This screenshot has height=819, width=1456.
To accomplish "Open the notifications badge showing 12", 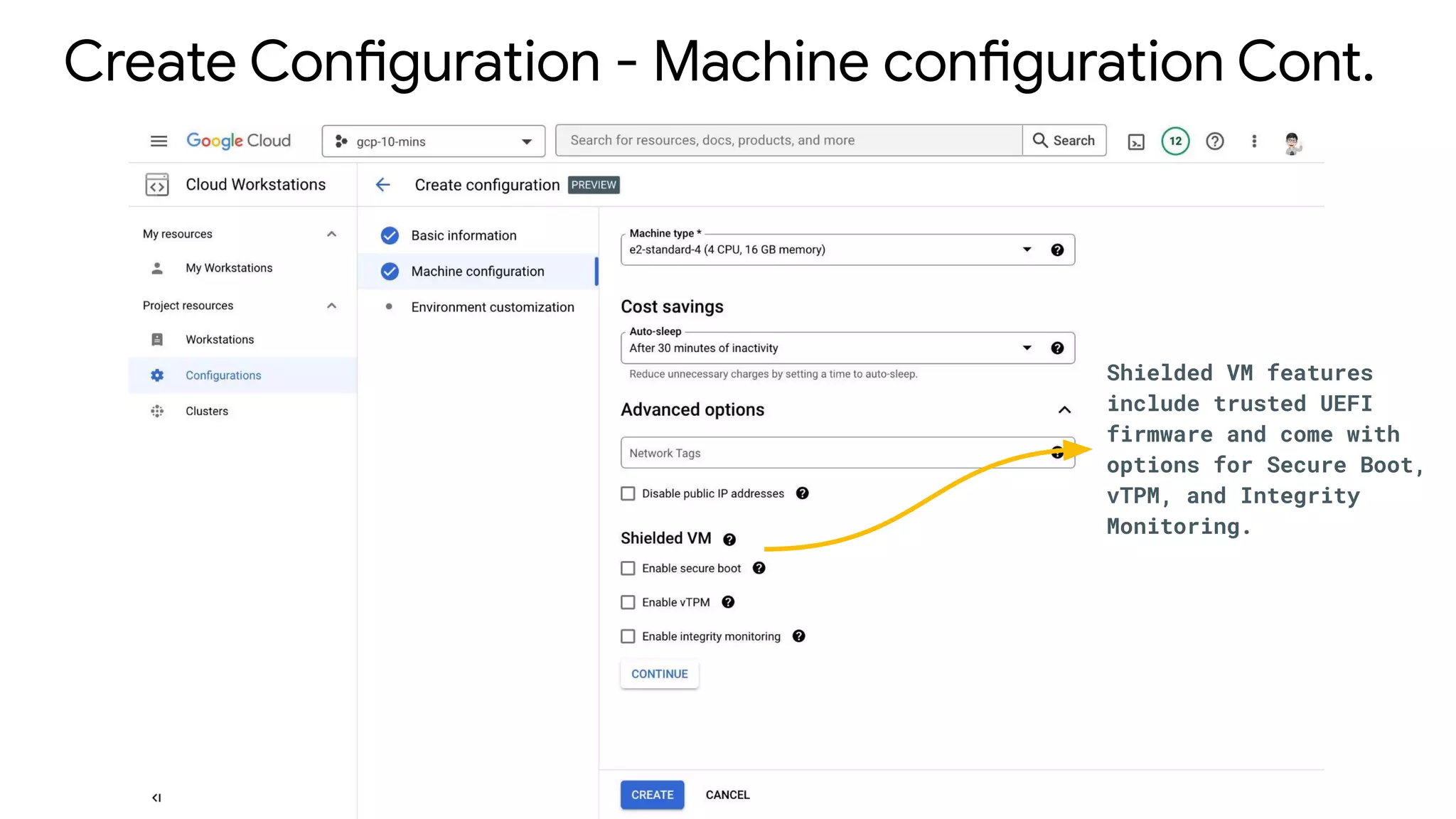I will 1175,141.
